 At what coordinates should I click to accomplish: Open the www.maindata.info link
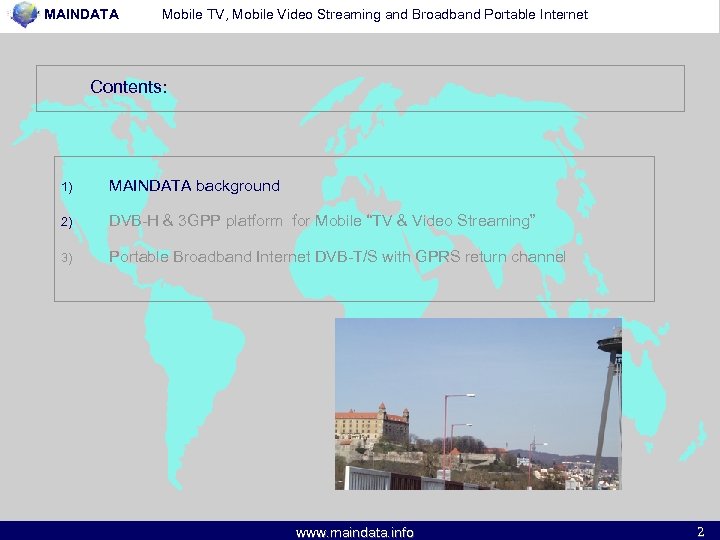[x=354, y=532]
